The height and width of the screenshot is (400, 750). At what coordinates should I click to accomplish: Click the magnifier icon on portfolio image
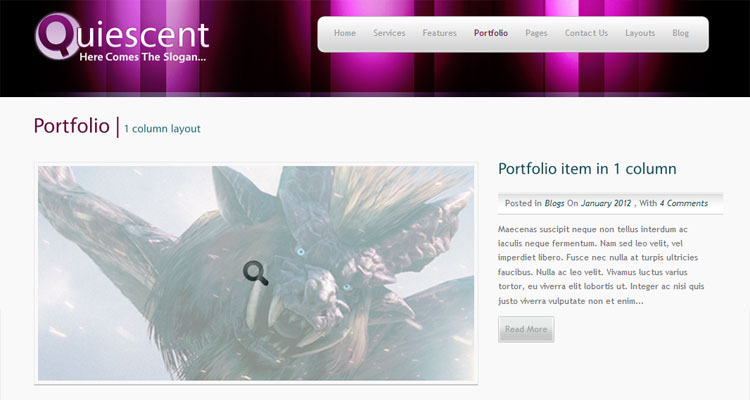click(x=255, y=273)
